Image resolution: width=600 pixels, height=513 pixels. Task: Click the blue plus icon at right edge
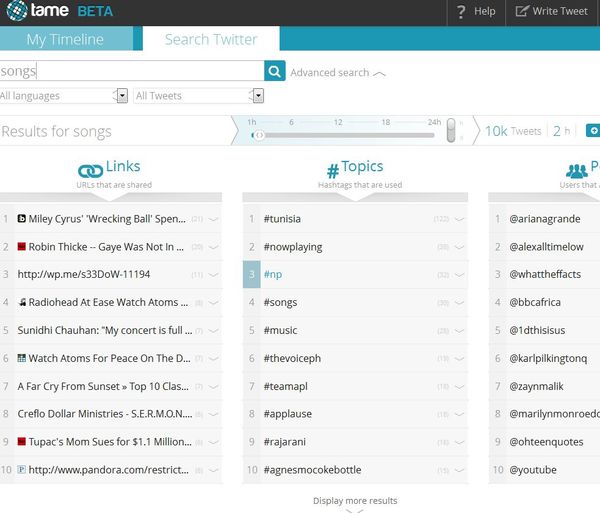[593, 131]
